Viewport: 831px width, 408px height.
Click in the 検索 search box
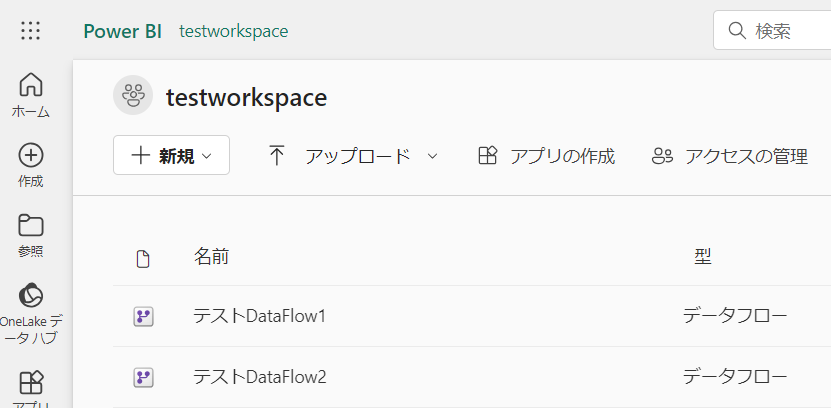772,31
